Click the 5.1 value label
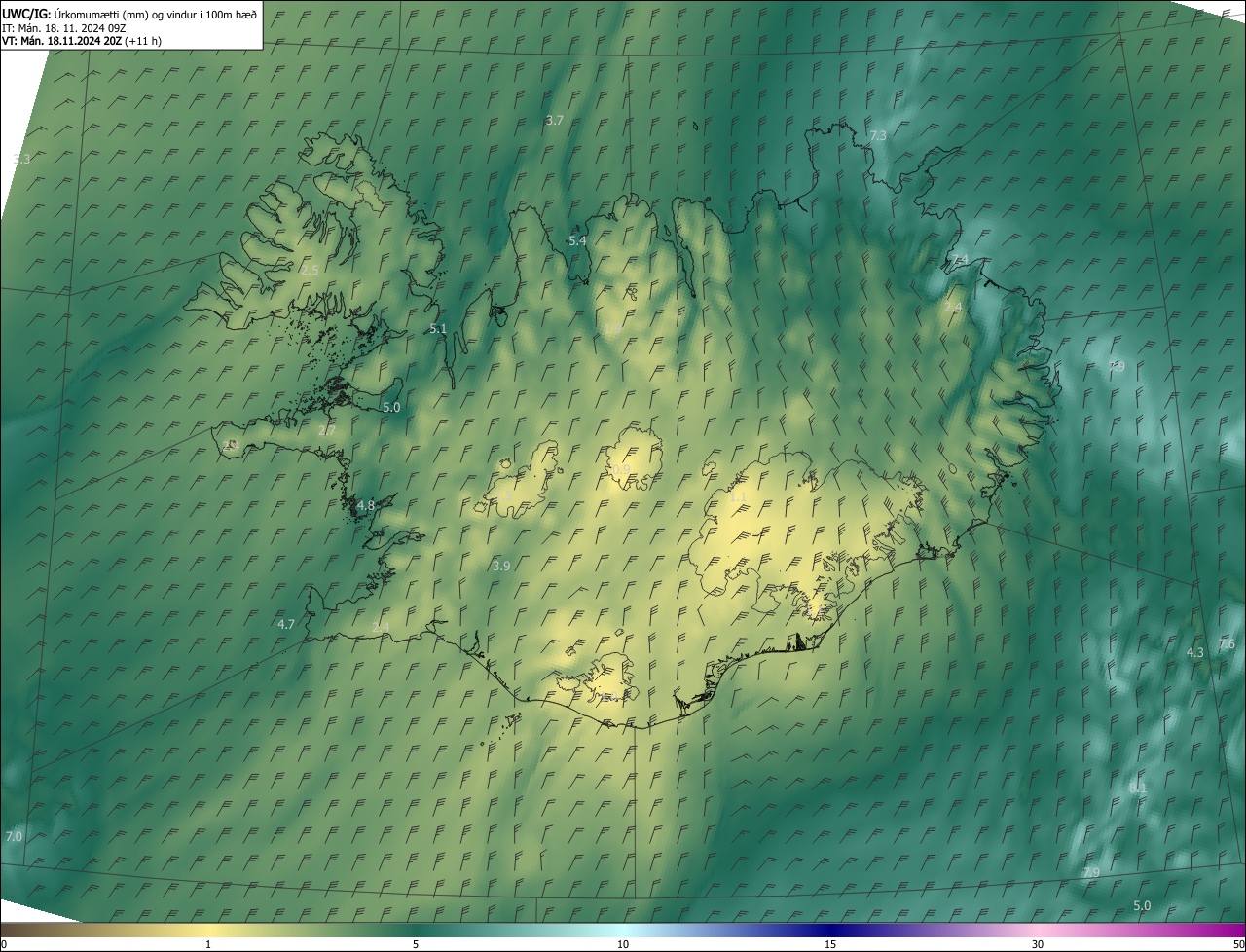This screenshot has width=1246, height=952. (x=438, y=329)
